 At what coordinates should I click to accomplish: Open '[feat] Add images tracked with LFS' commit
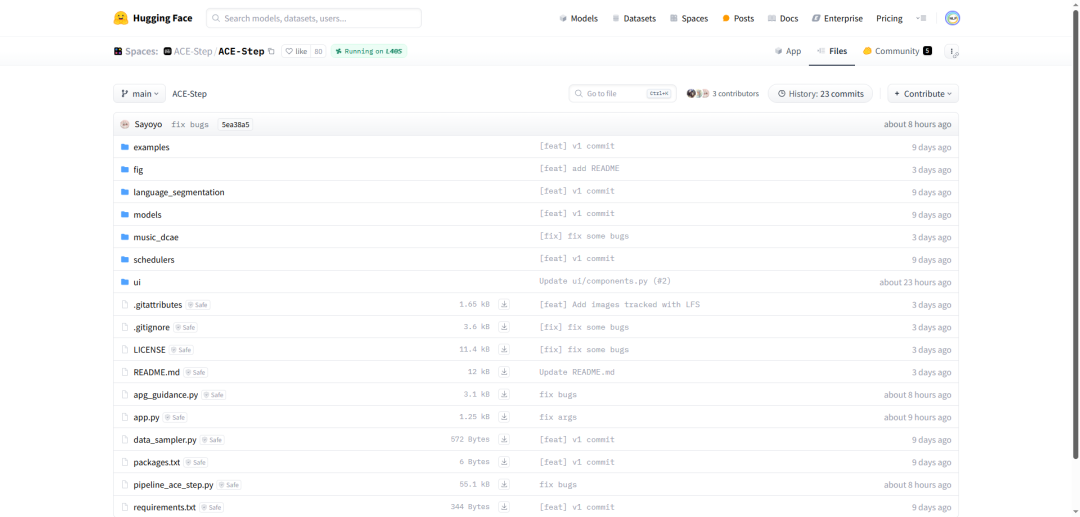[619, 304]
